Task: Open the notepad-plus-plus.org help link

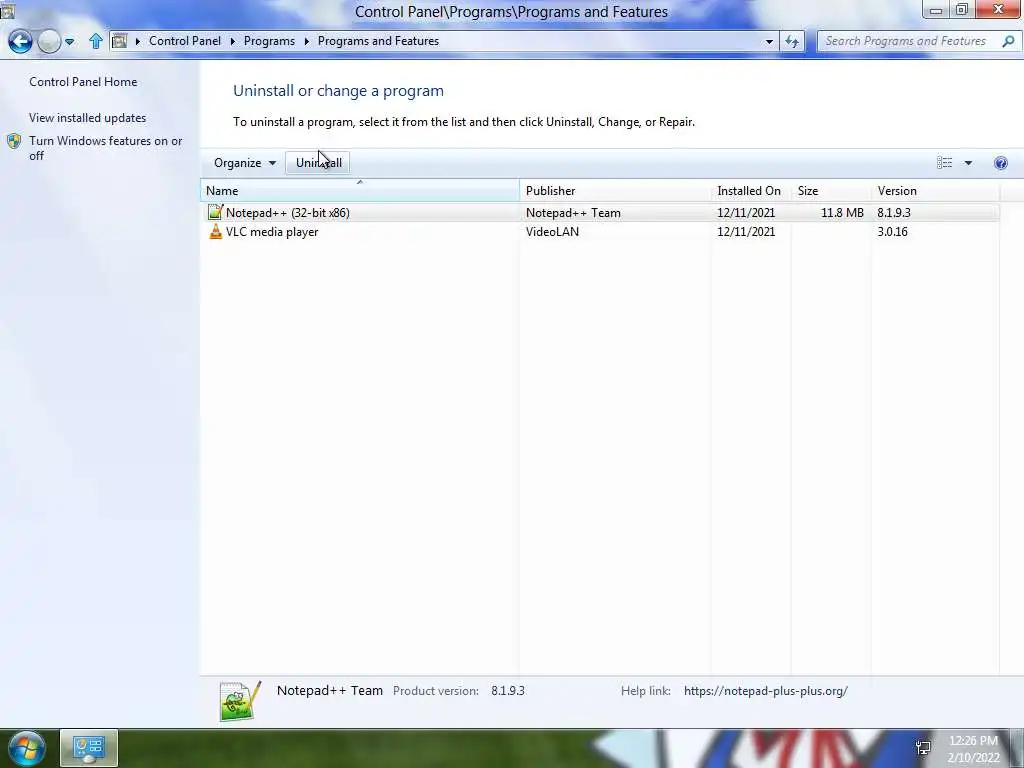Action: [765, 691]
